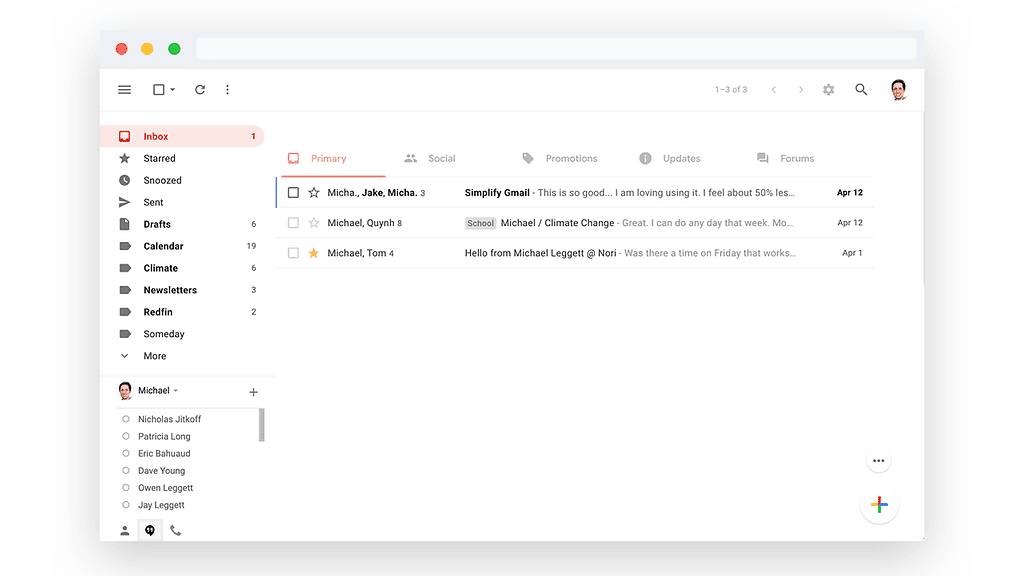
Task: Open the hamburger main menu icon
Action: click(125, 90)
